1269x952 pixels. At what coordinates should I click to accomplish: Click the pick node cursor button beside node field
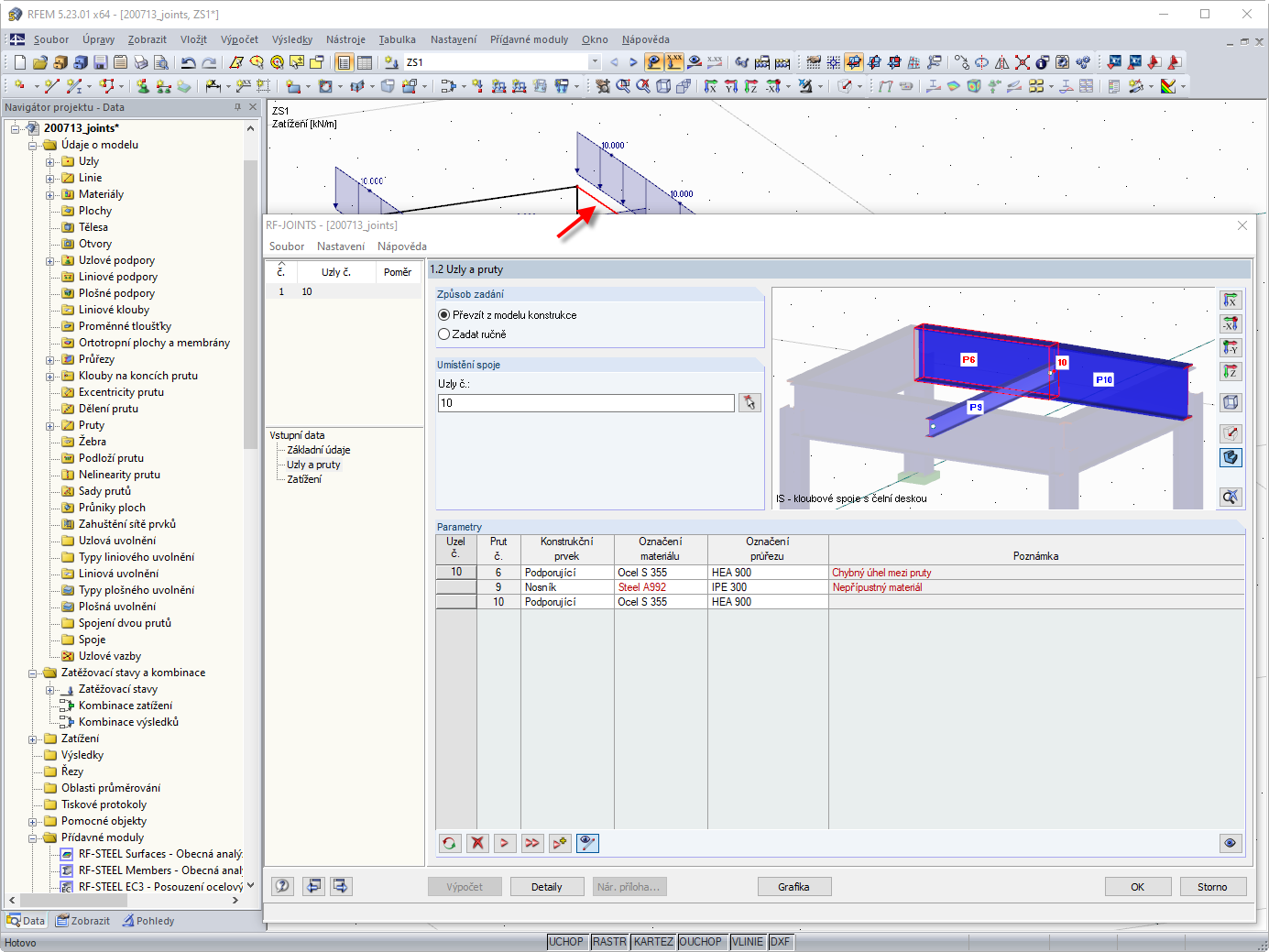[x=750, y=402]
